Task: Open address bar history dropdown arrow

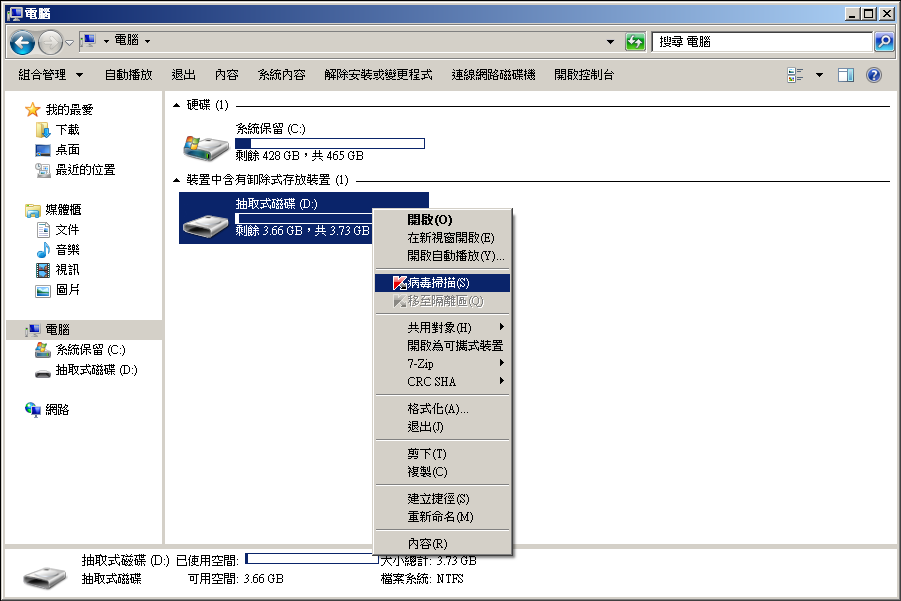Action: tap(611, 42)
